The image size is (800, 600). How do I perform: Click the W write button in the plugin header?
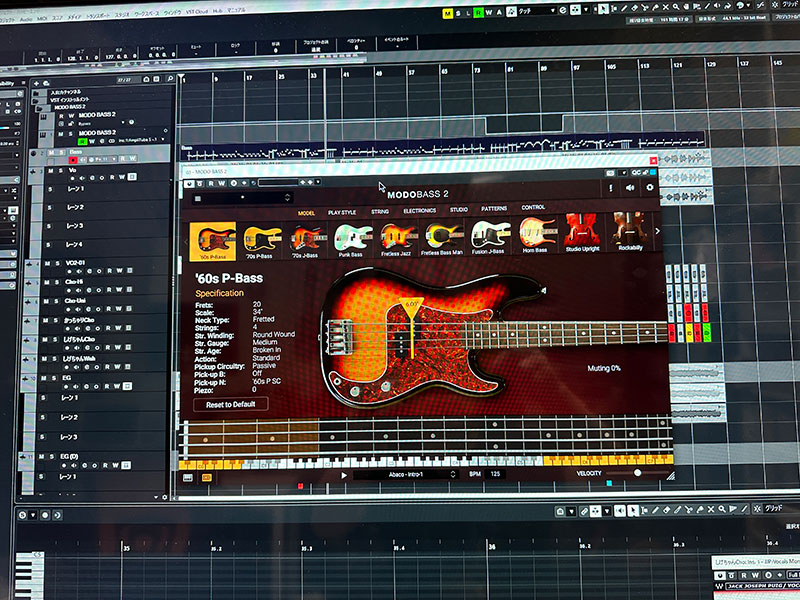point(222,184)
